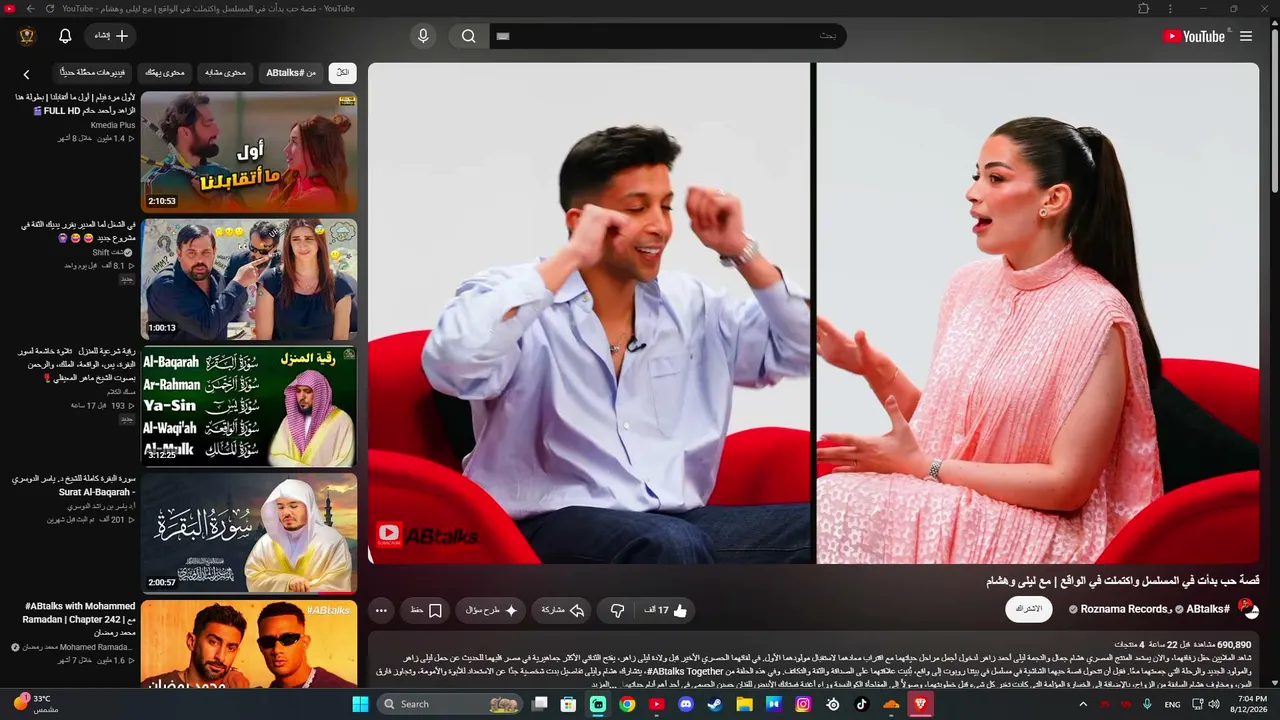Open SoundCloud from the taskbar
Viewport: 1280px width, 720px height.
tap(891, 704)
